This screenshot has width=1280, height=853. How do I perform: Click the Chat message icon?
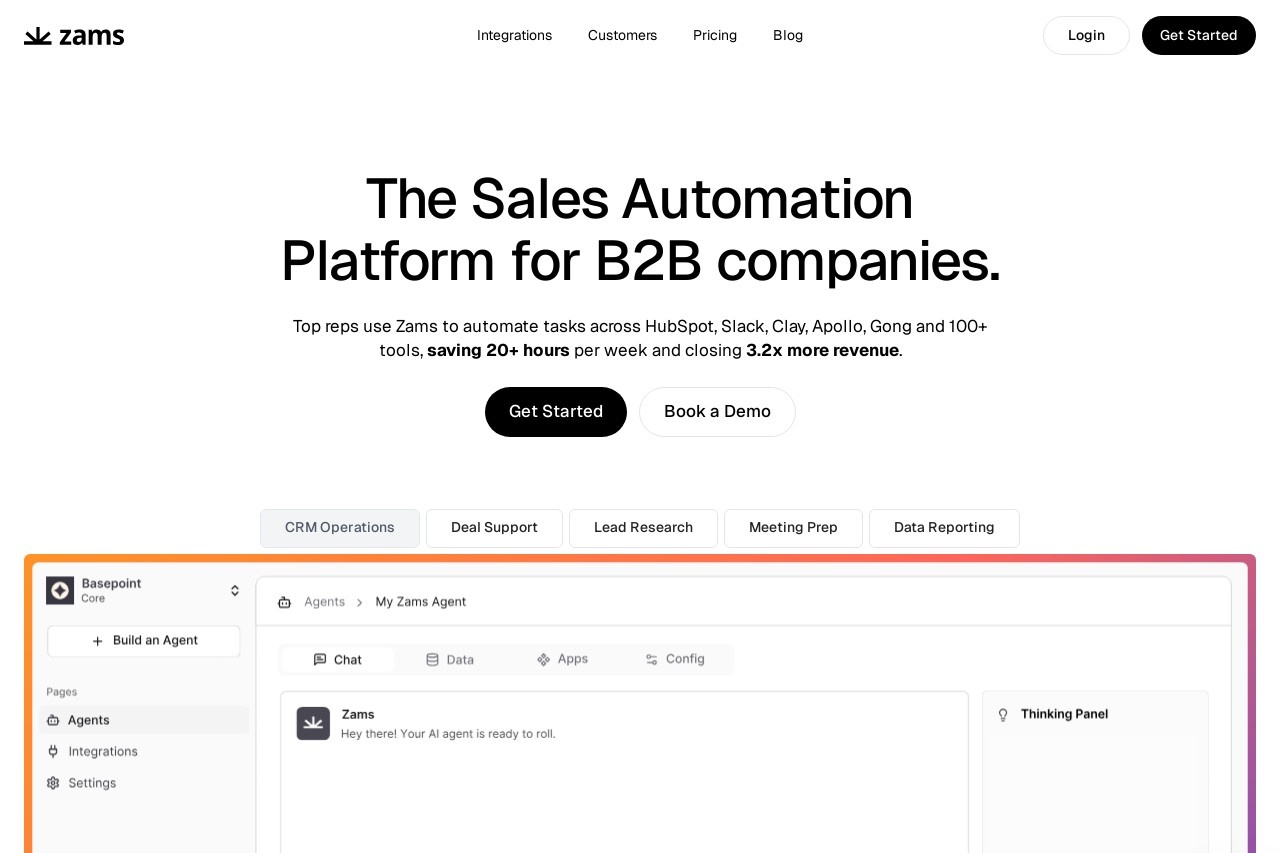point(320,660)
